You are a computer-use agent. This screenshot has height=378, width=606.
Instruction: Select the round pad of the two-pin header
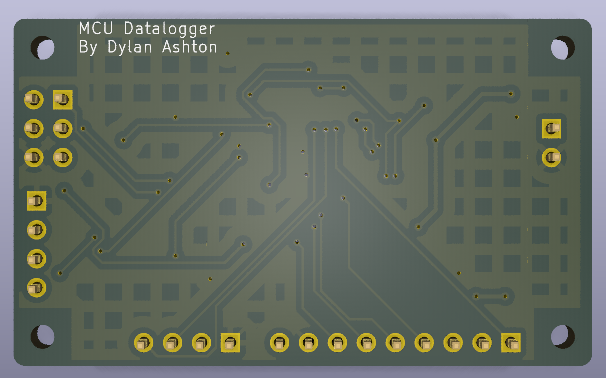click(552, 157)
